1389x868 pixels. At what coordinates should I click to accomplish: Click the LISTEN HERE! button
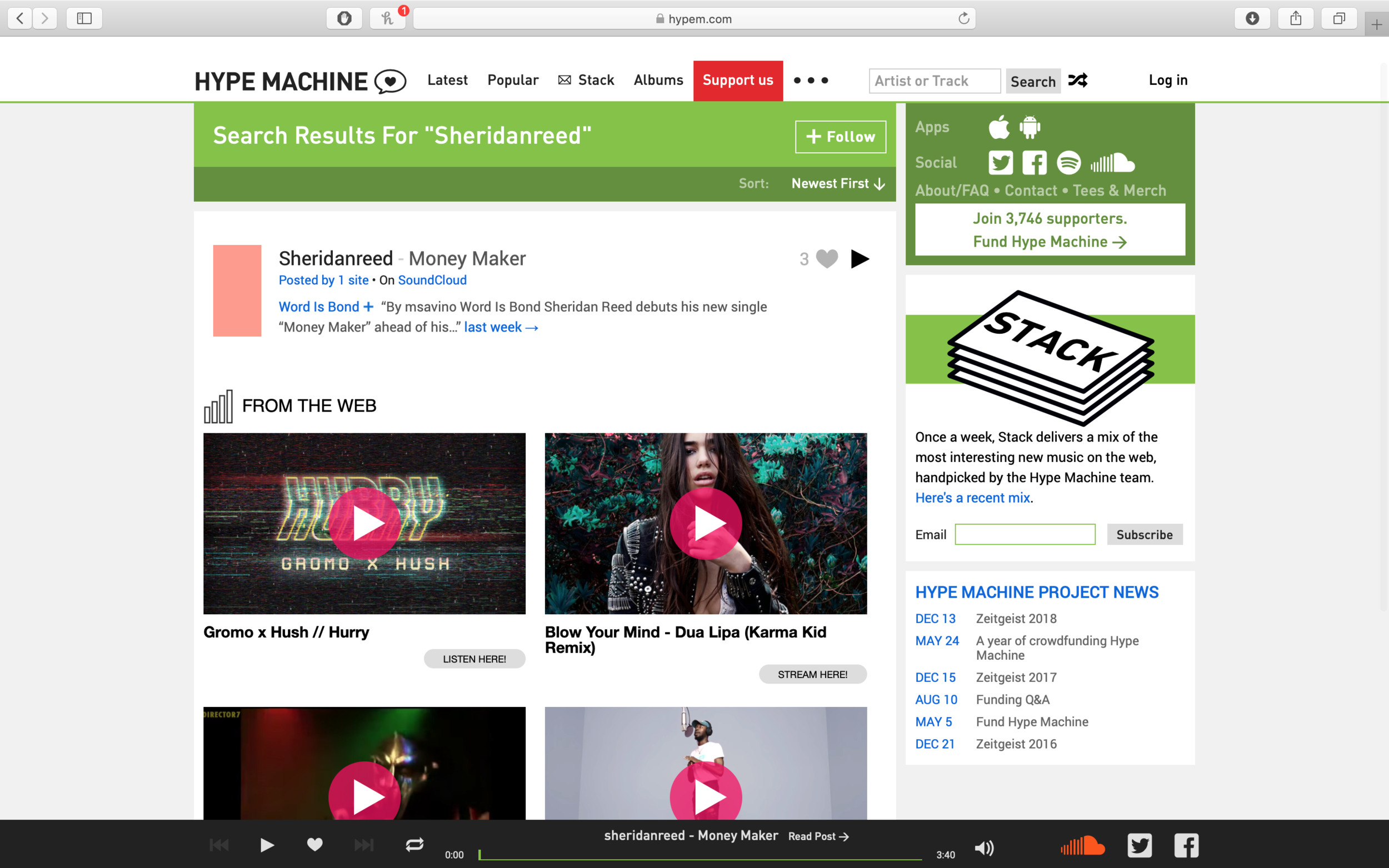(x=474, y=659)
